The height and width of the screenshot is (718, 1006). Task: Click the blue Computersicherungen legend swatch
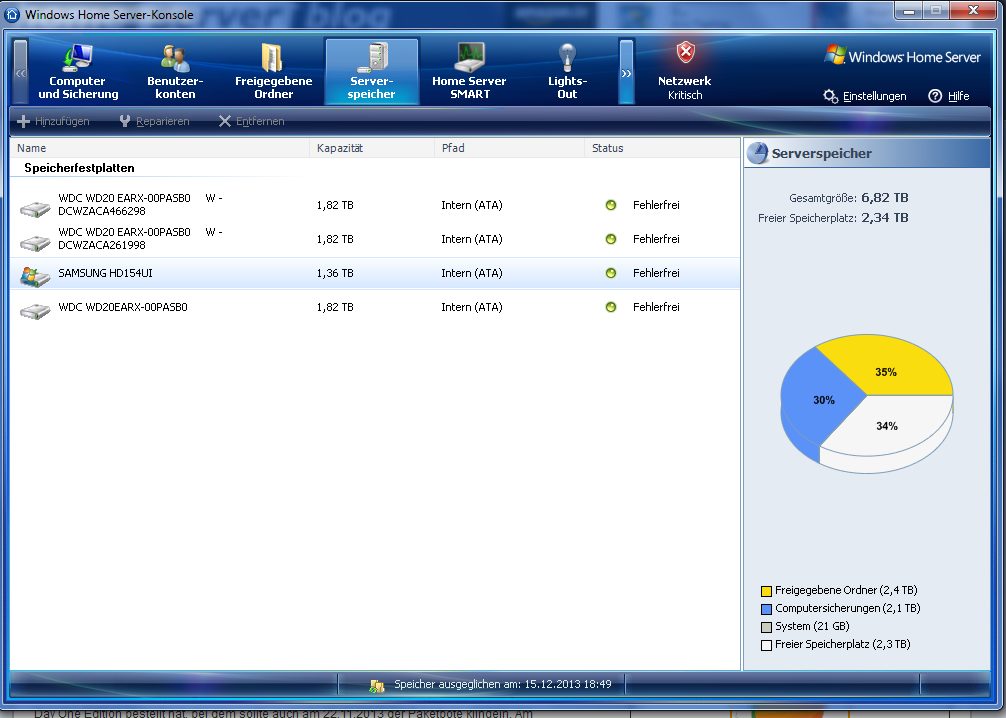click(766, 609)
